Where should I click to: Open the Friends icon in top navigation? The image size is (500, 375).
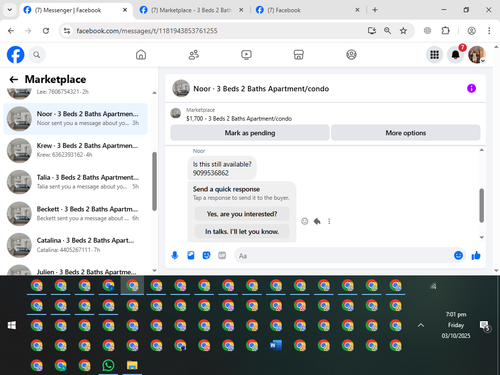point(194,55)
